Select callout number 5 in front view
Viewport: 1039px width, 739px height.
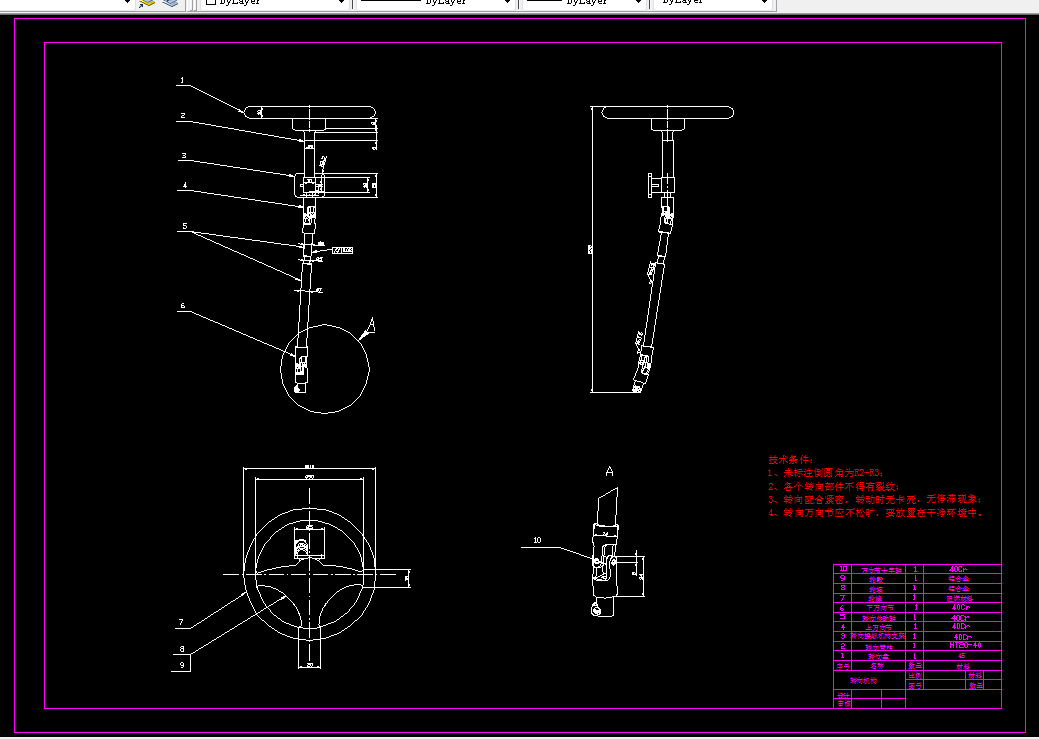coord(185,226)
